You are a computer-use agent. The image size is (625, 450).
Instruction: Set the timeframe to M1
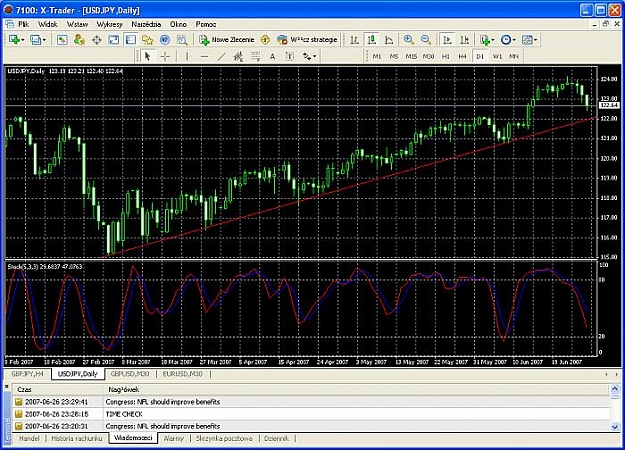click(377, 57)
